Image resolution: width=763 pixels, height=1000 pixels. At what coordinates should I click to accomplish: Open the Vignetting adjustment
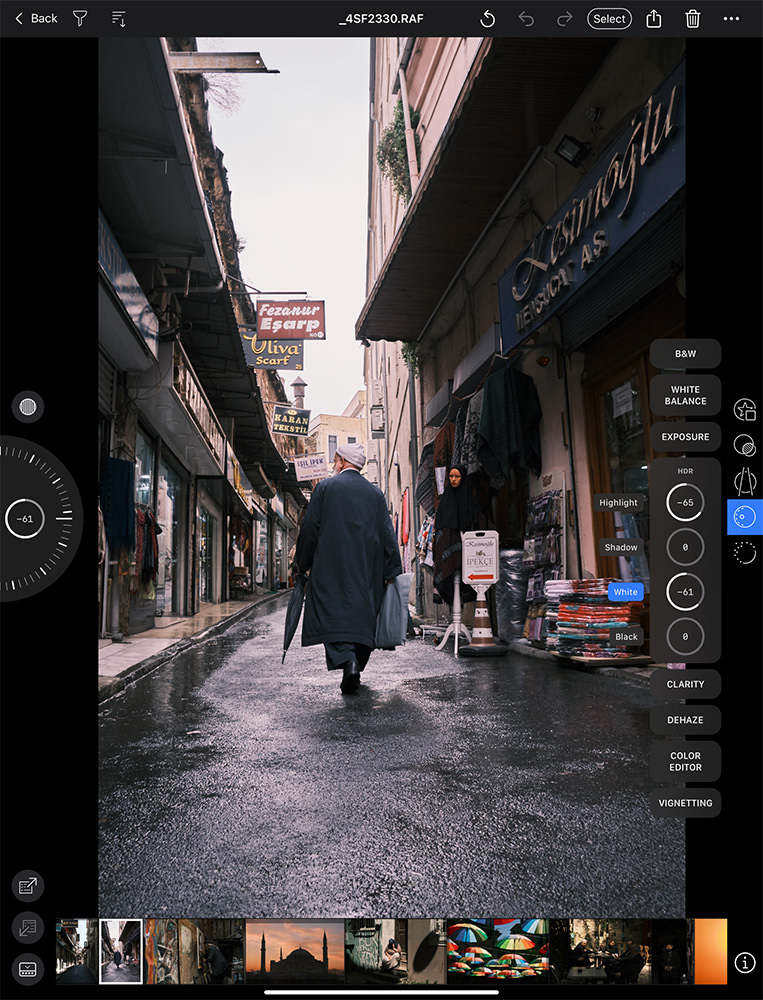tap(685, 804)
